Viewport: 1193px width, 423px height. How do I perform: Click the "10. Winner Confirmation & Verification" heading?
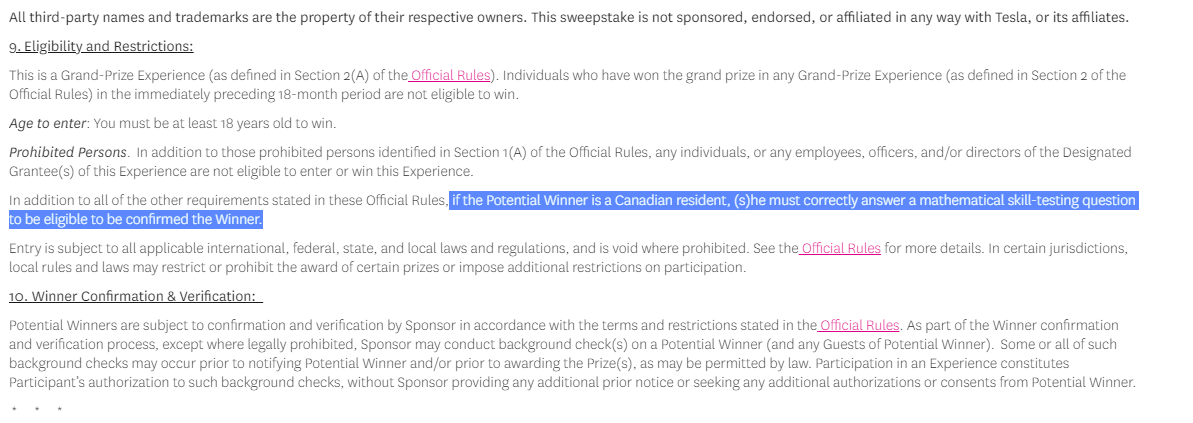click(135, 296)
